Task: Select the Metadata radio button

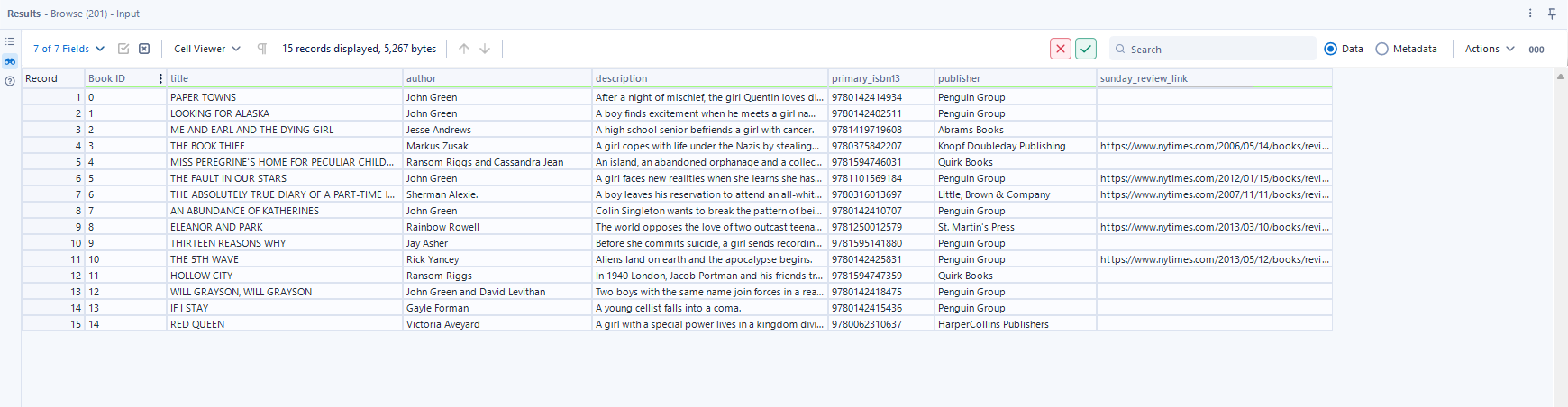Action: pyautogui.click(x=1381, y=49)
